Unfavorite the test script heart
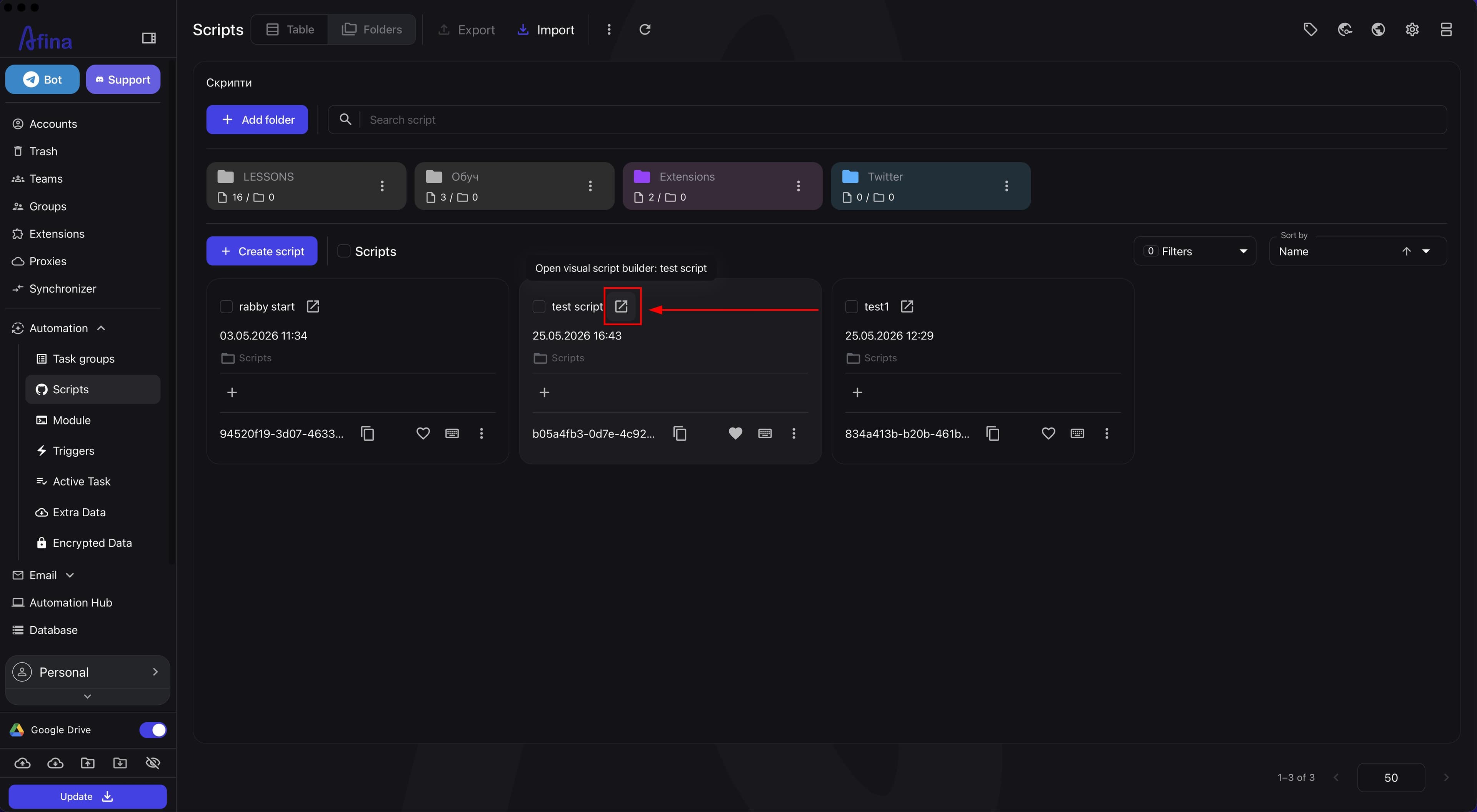Image resolution: width=1477 pixels, height=812 pixels. 735,433
